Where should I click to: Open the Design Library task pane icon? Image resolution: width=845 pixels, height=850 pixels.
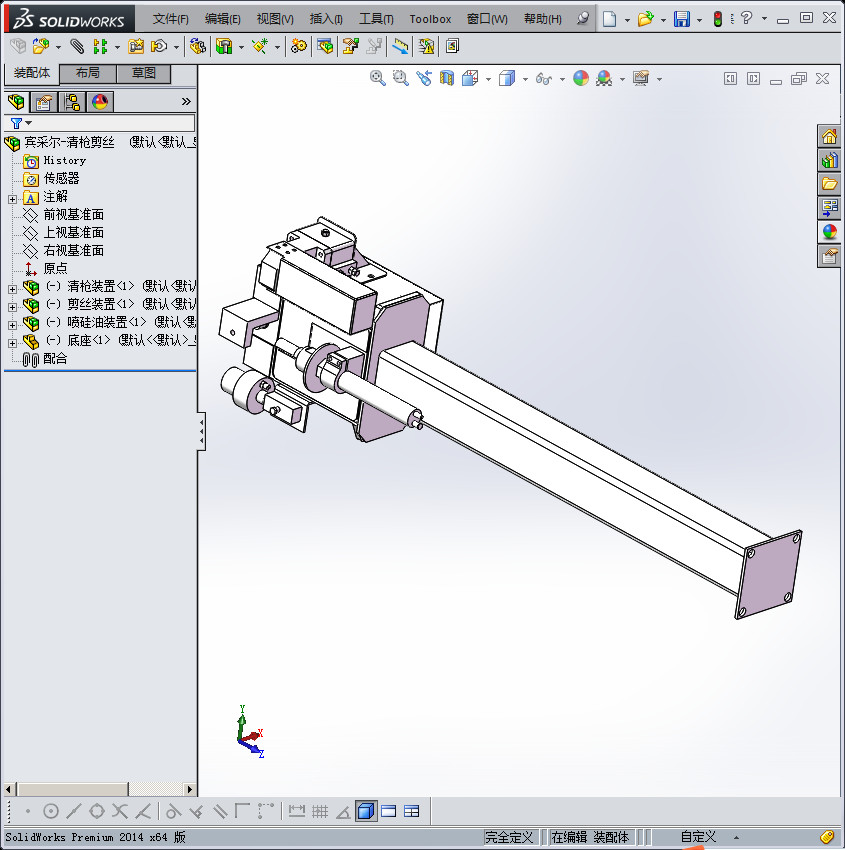tap(829, 160)
